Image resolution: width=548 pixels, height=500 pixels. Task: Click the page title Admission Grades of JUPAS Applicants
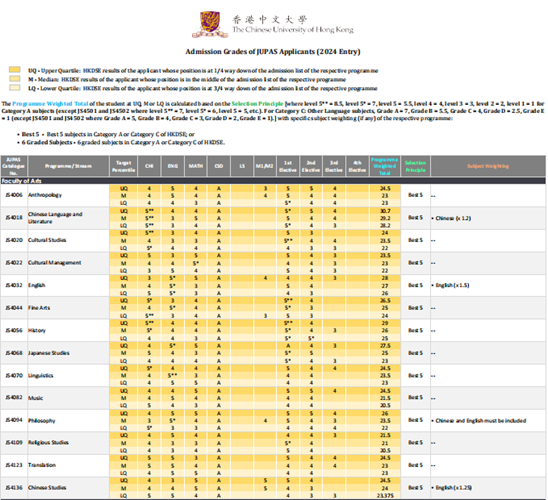click(x=273, y=52)
